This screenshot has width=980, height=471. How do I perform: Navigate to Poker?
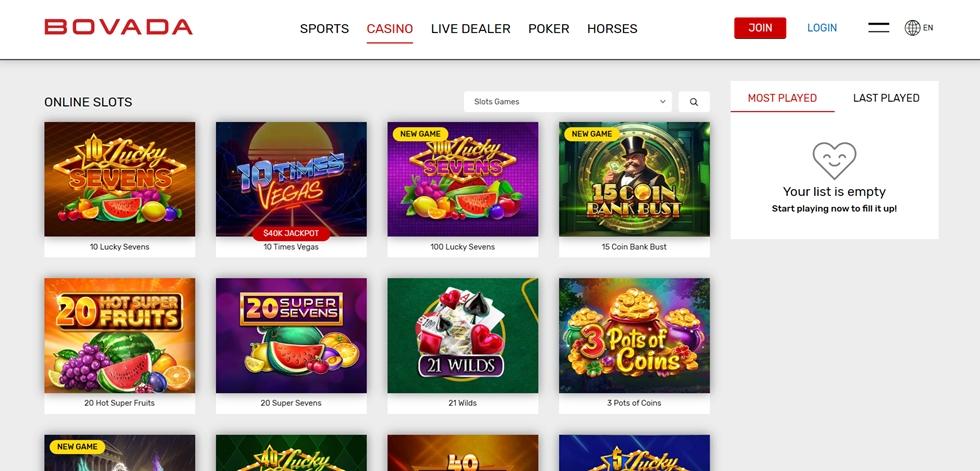pos(549,29)
